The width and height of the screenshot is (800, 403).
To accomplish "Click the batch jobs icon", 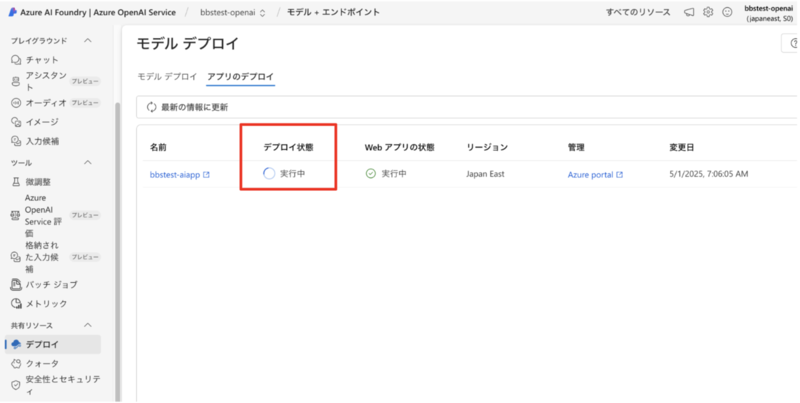I will click(16, 285).
